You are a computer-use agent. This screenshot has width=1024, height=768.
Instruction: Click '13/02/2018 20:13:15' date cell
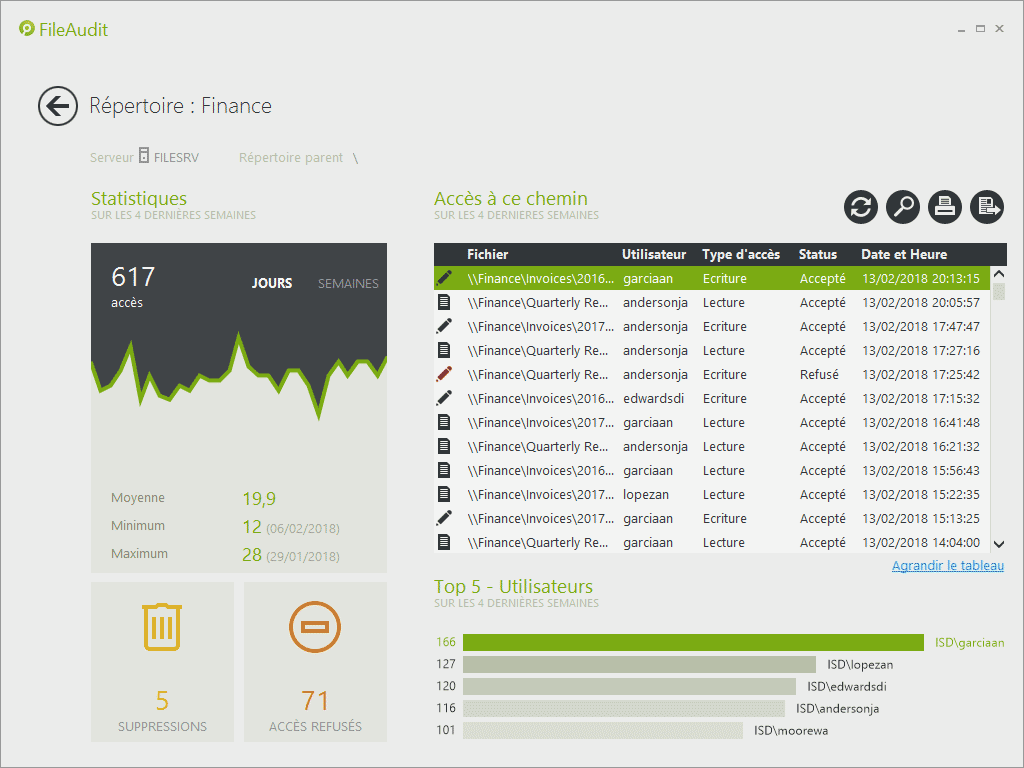(921, 278)
